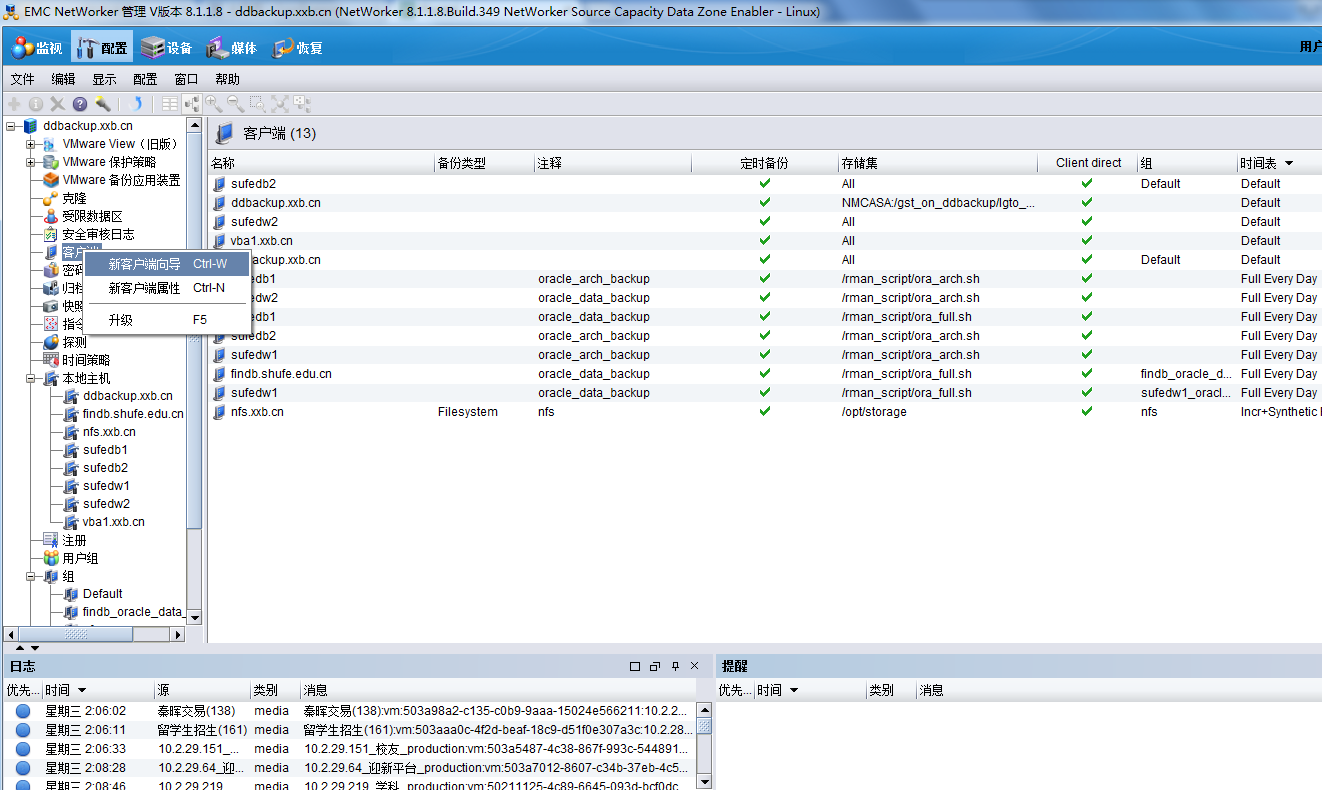Open the 媒体 (Media) view
Screen dimensions: 1322x790
232,48
